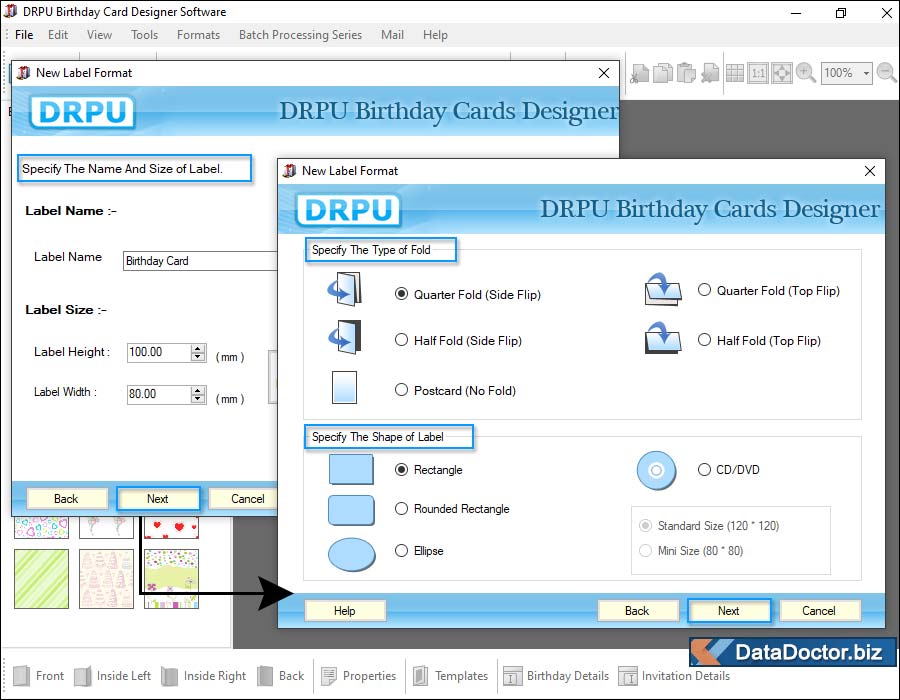The image size is (900, 700).
Task: Click the CD/DVD disc shape icon
Action: 656,470
